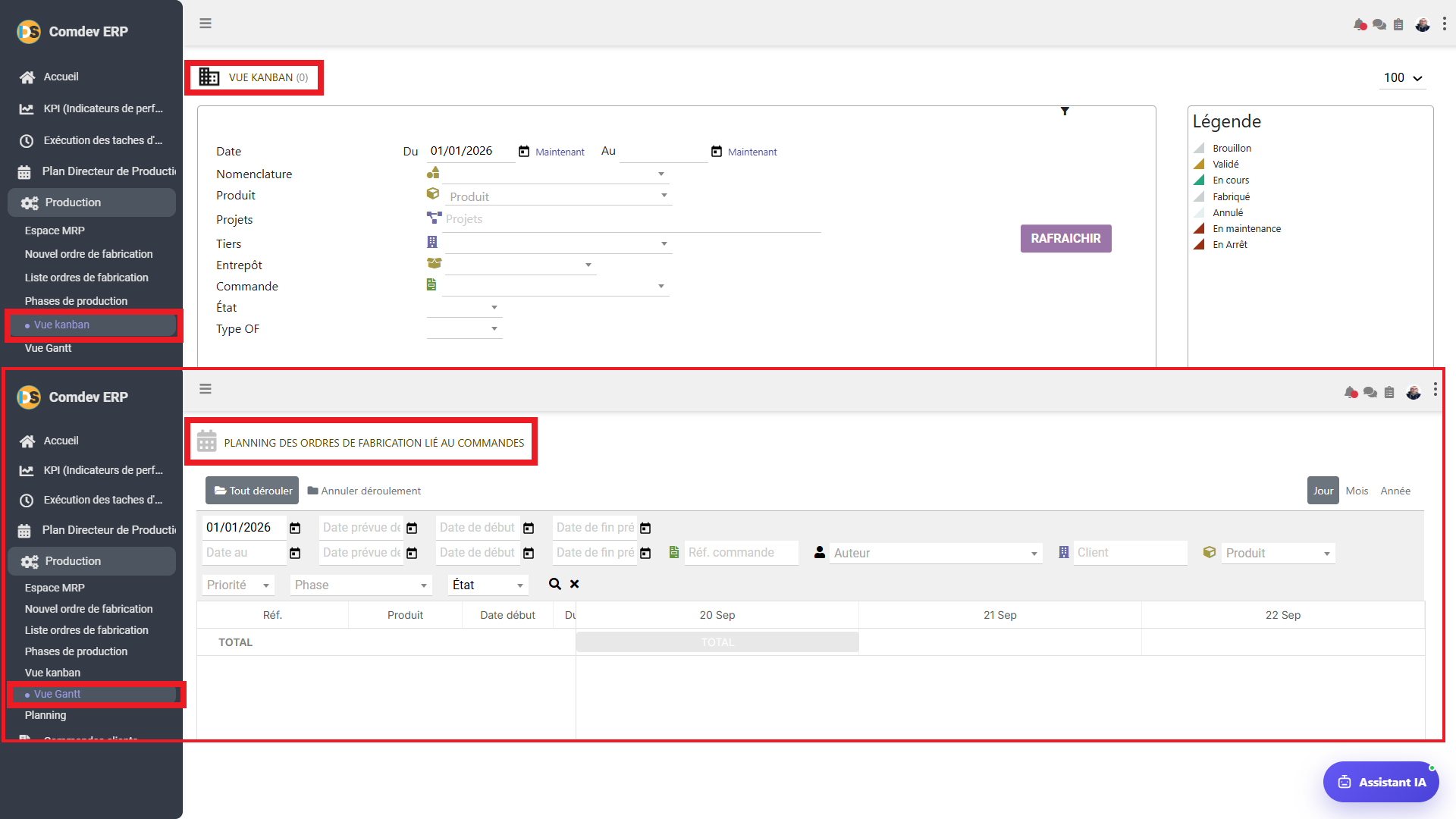Open the vertical three-dots menu in the top header

[x=1444, y=24]
